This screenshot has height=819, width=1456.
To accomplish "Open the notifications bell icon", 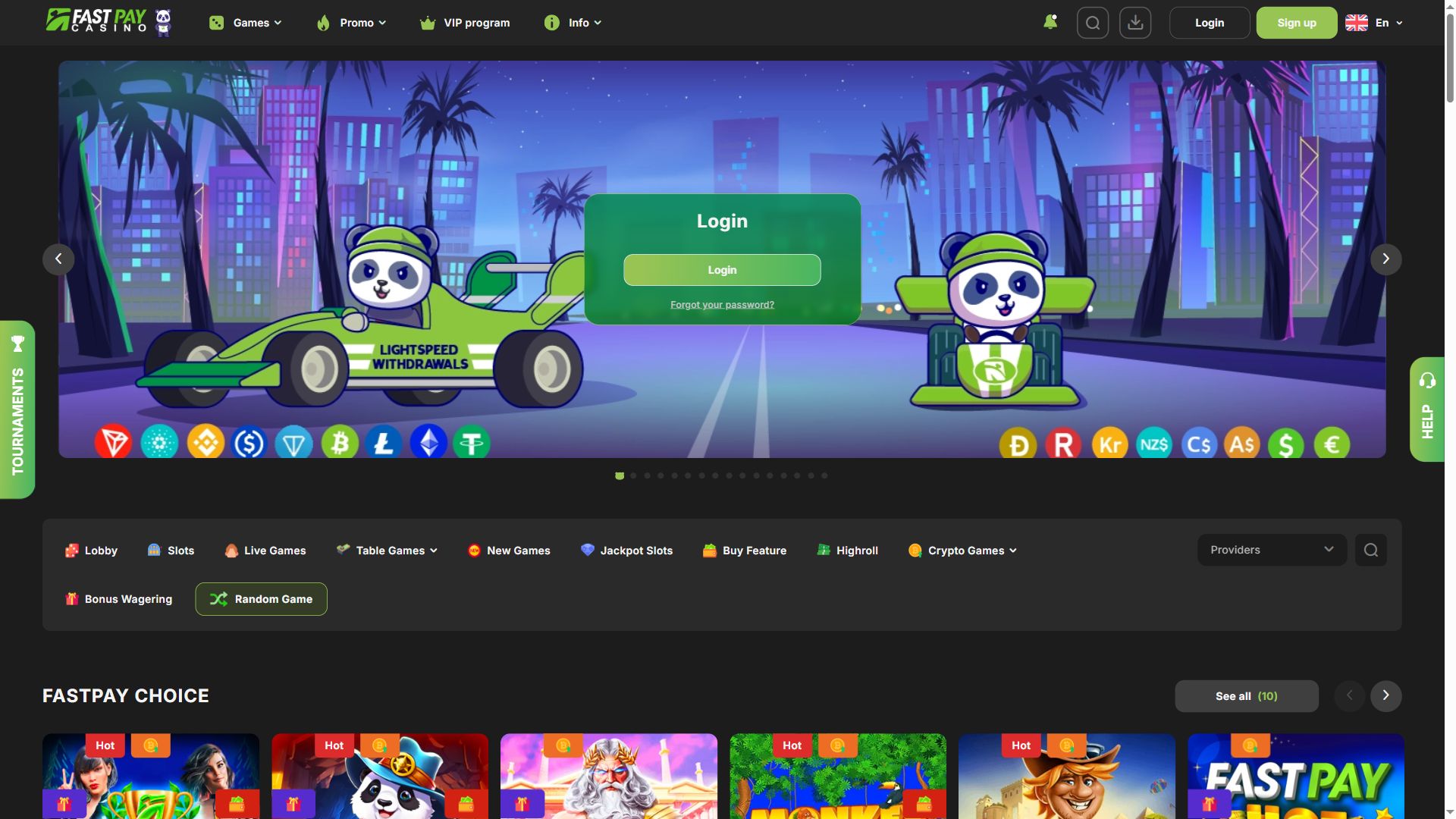I will tap(1050, 22).
